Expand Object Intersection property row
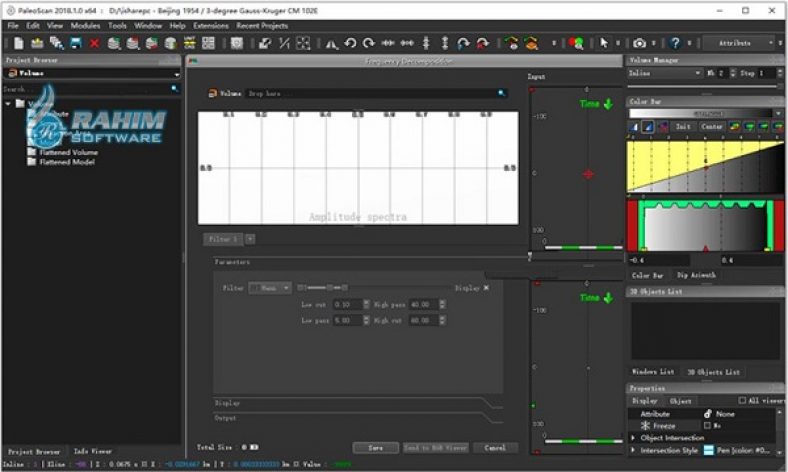788x472 pixels. pos(633,438)
